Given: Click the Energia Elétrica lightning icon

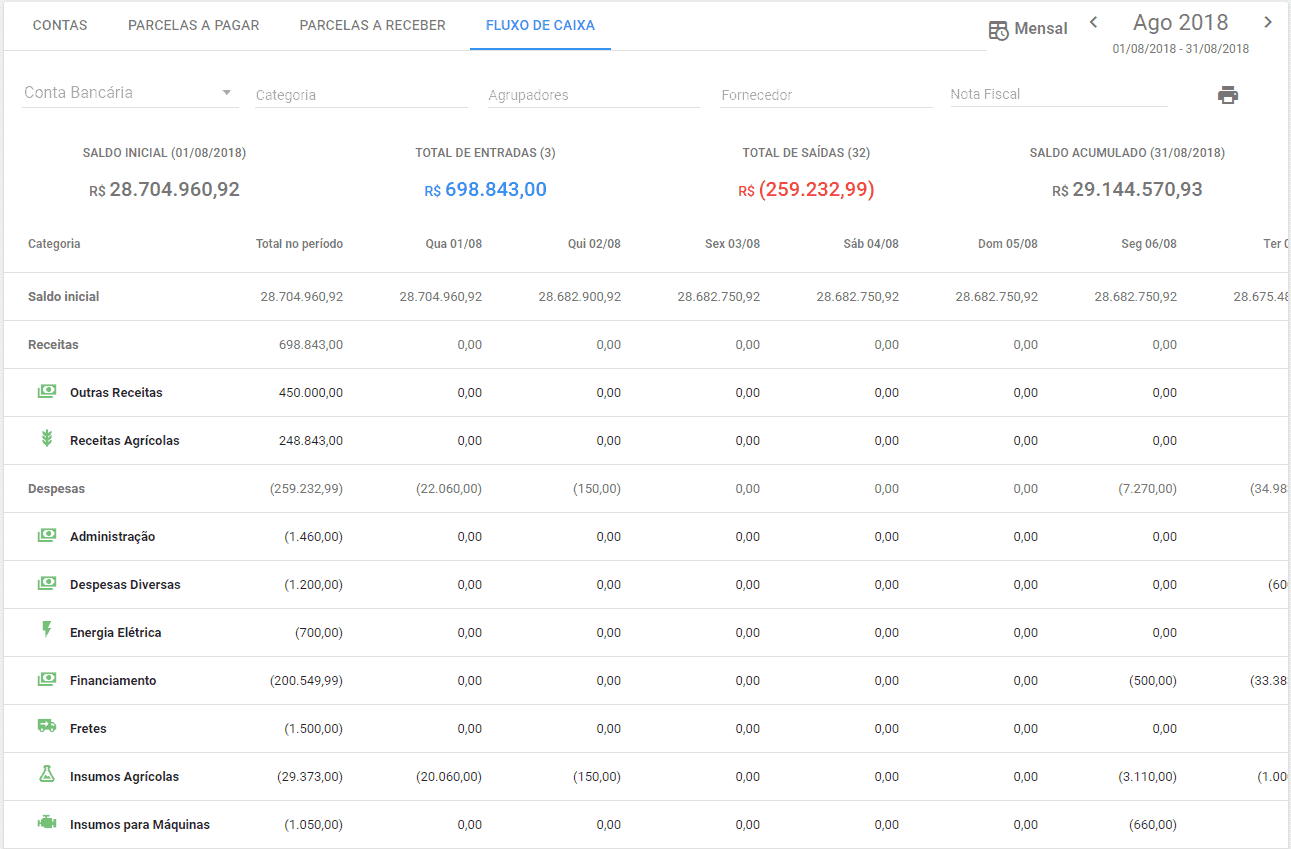Looking at the screenshot, I should (x=46, y=630).
